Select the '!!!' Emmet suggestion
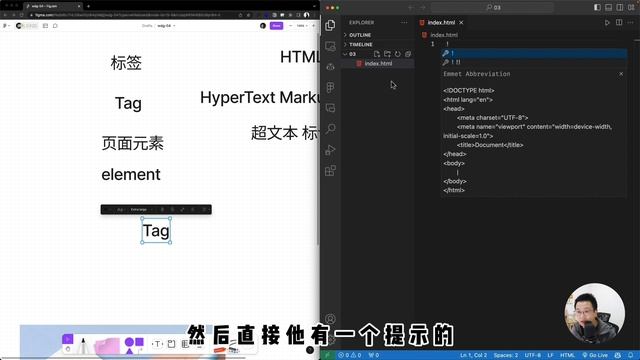640x360 pixels. click(x=534, y=62)
